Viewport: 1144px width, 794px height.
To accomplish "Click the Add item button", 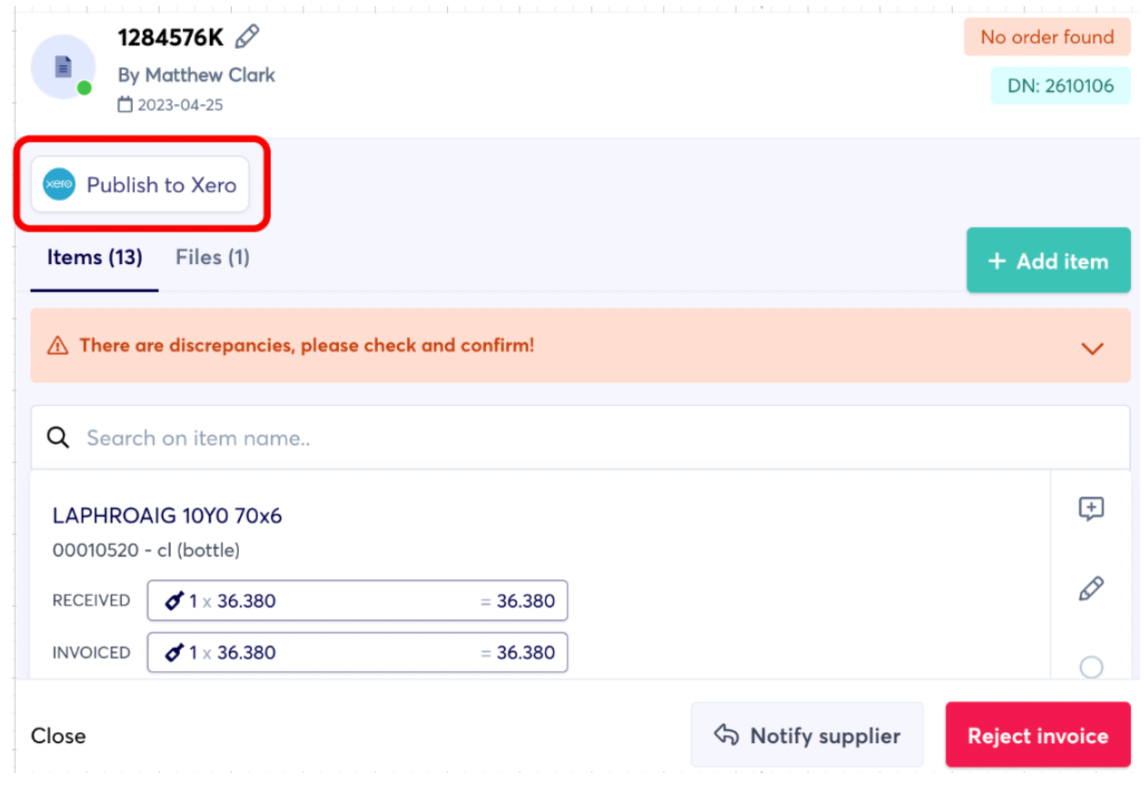I will click(1048, 261).
